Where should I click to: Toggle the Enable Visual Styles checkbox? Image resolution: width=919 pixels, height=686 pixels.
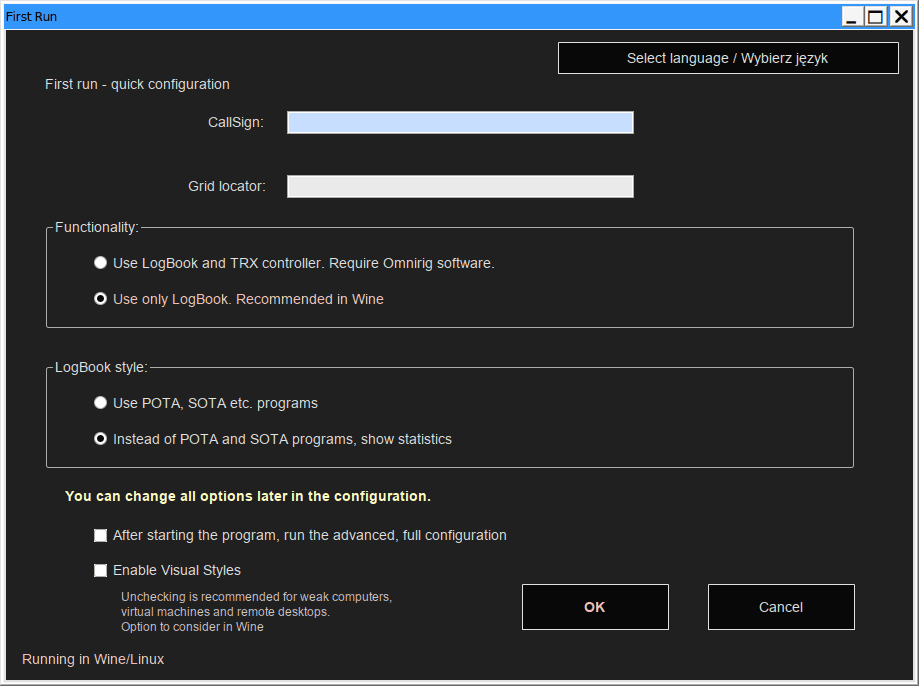100,570
